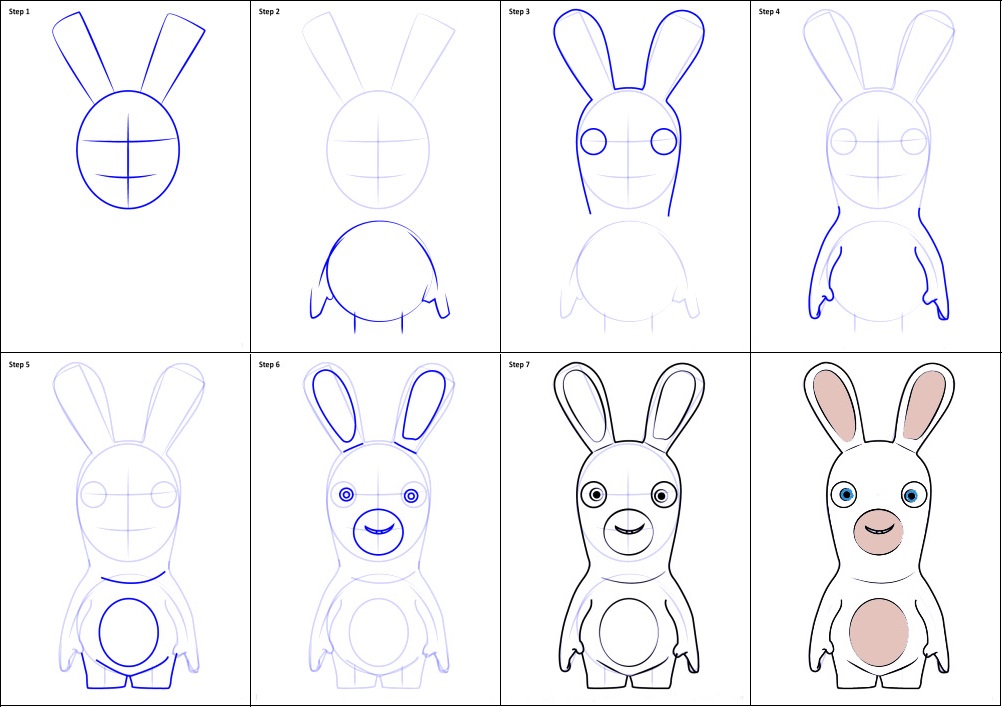Select the Step 1 head oval drawing

point(128,150)
